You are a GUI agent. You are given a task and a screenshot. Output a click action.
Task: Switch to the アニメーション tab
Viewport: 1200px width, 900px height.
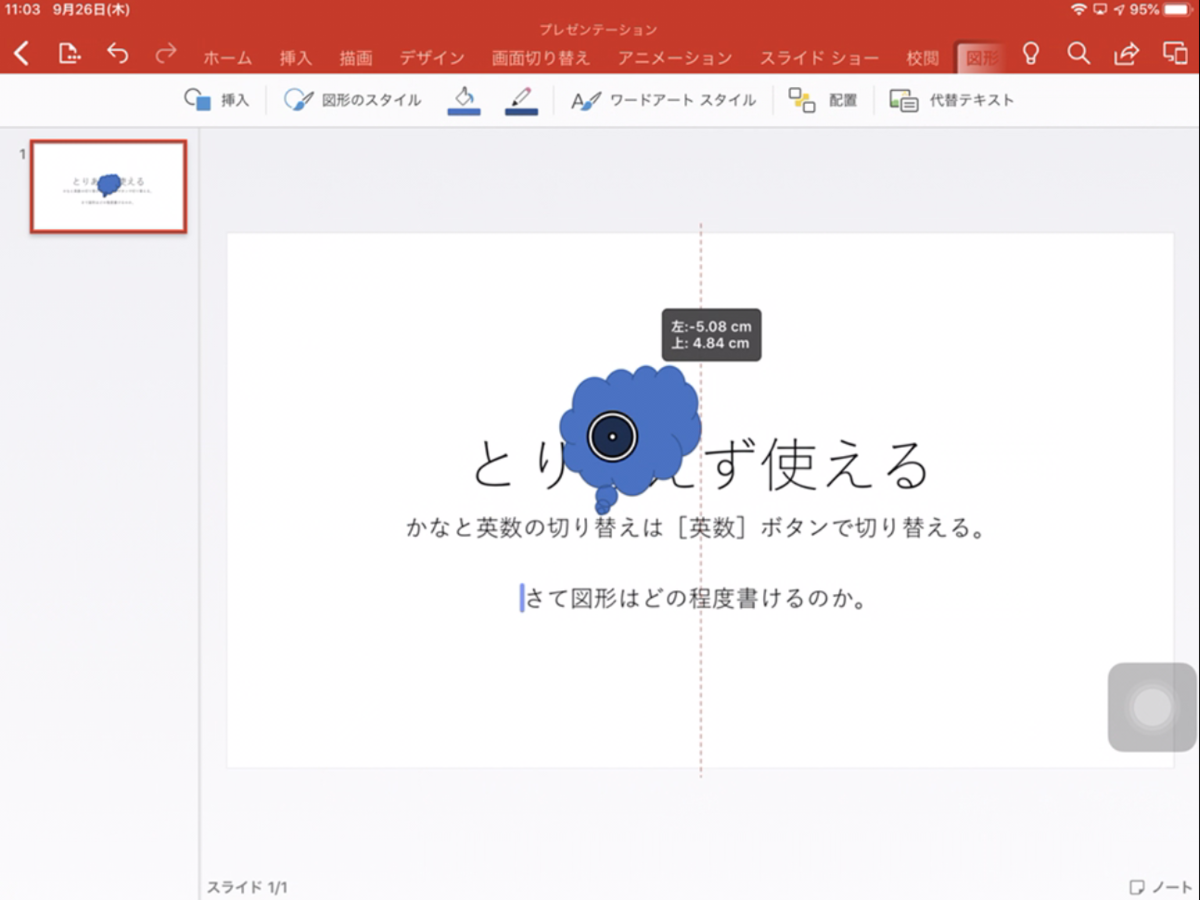(x=675, y=58)
